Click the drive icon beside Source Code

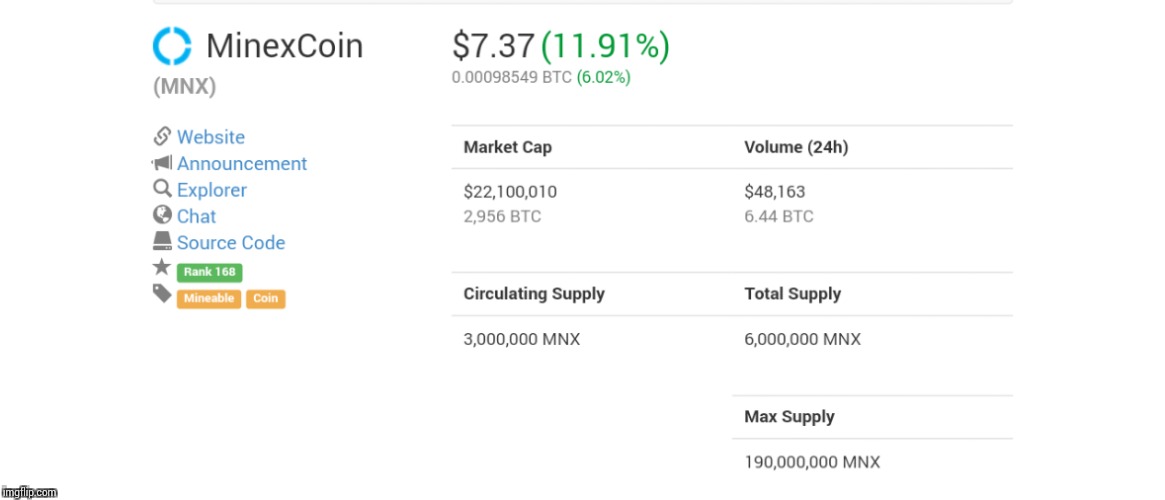point(163,241)
